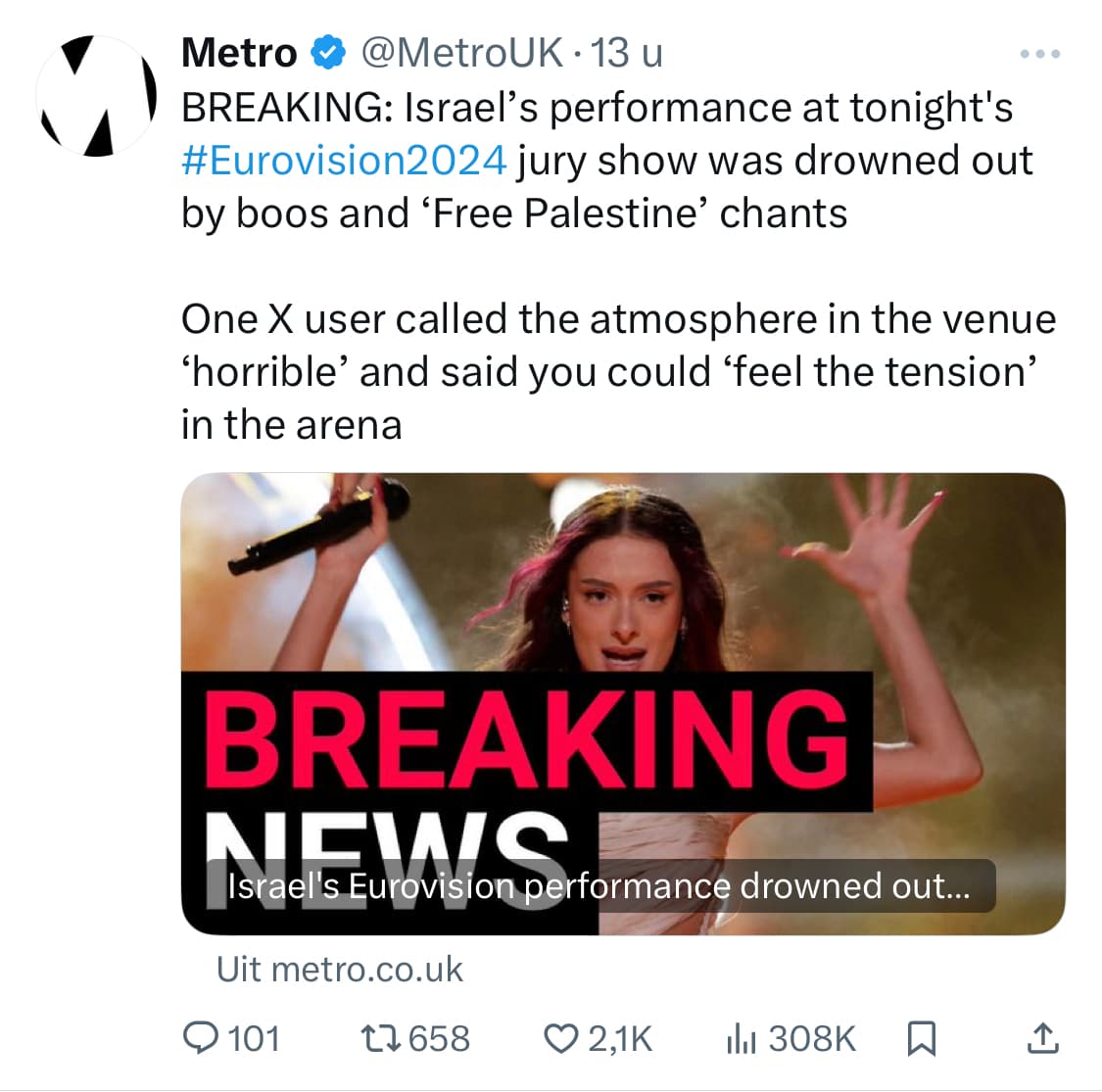
Task: Open the #Eurovision2024 hashtag
Action: [344, 160]
